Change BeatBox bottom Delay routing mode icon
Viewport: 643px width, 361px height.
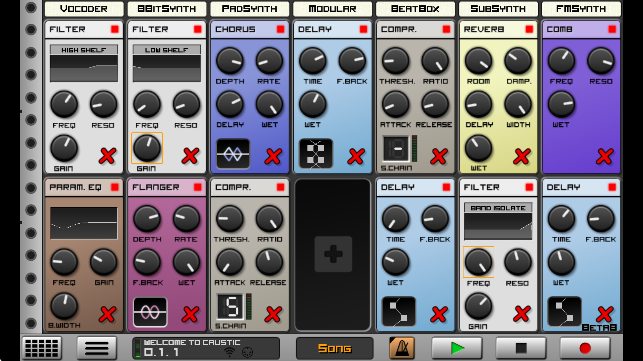point(399,312)
